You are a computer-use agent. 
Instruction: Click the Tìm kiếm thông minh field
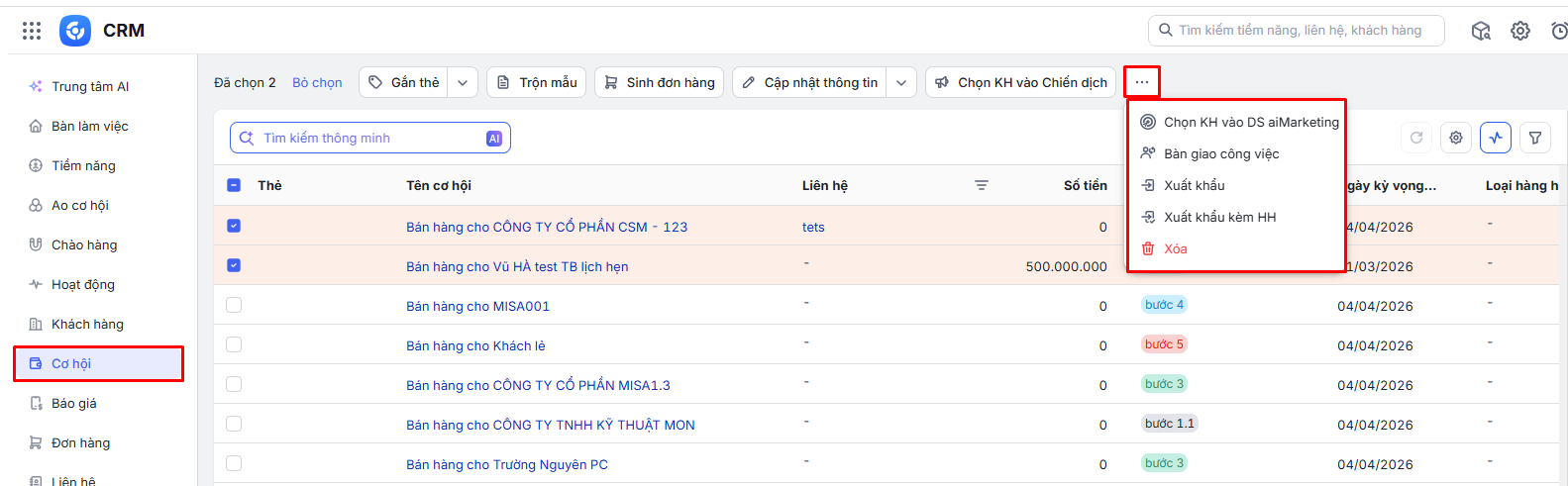(x=370, y=138)
